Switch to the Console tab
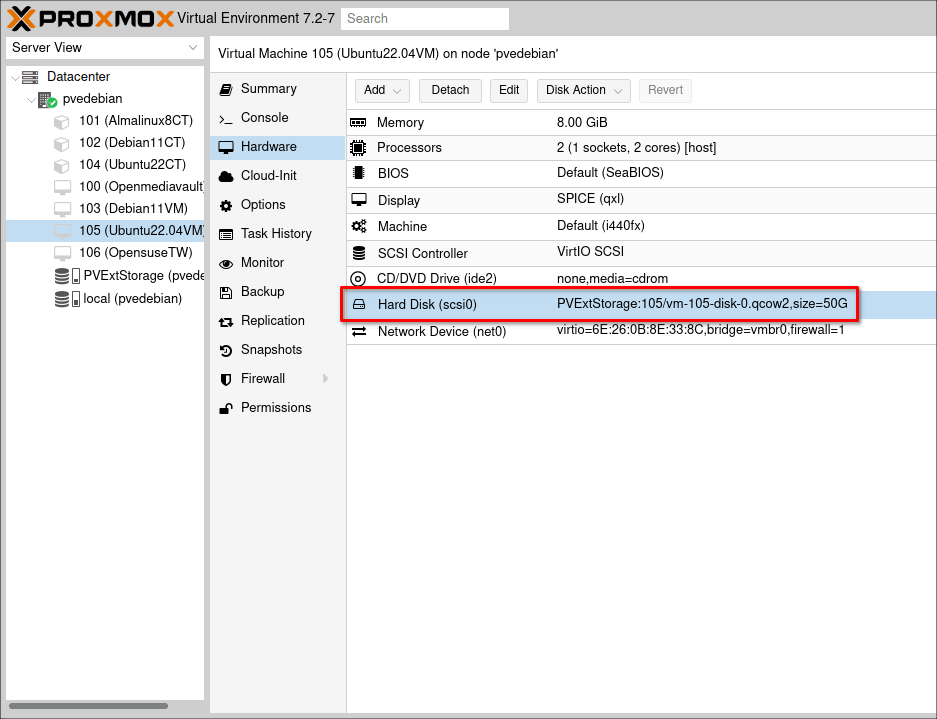This screenshot has height=719, width=937. 278,118
